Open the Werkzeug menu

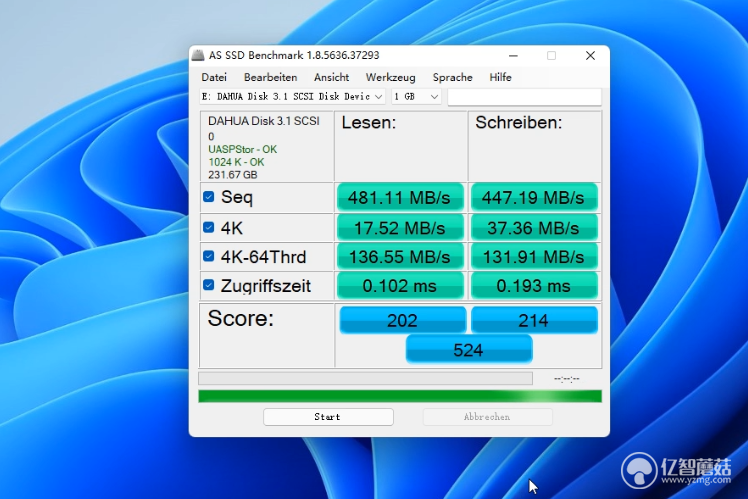coord(390,77)
